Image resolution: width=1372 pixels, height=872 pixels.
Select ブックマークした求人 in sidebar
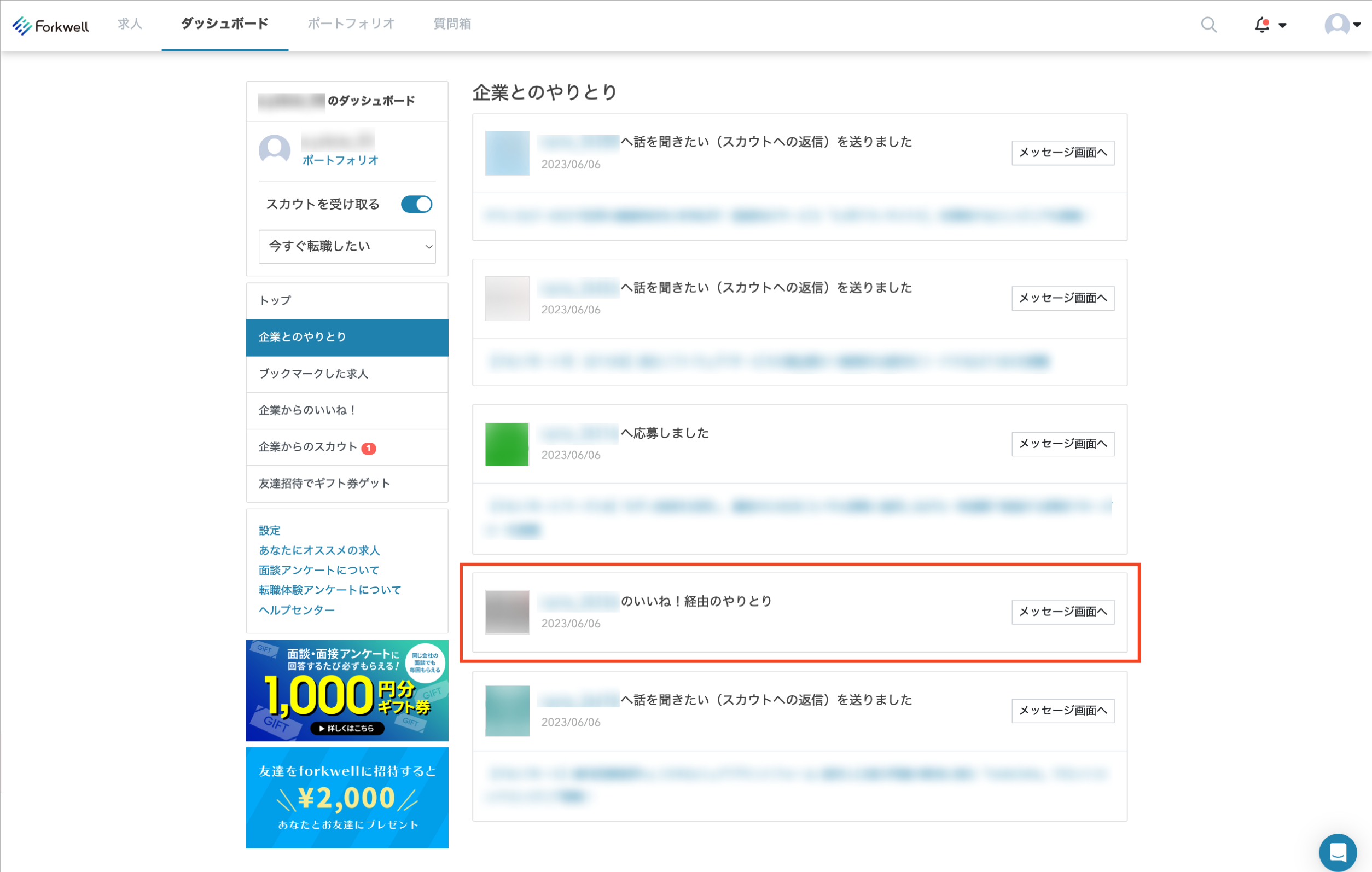click(x=313, y=374)
